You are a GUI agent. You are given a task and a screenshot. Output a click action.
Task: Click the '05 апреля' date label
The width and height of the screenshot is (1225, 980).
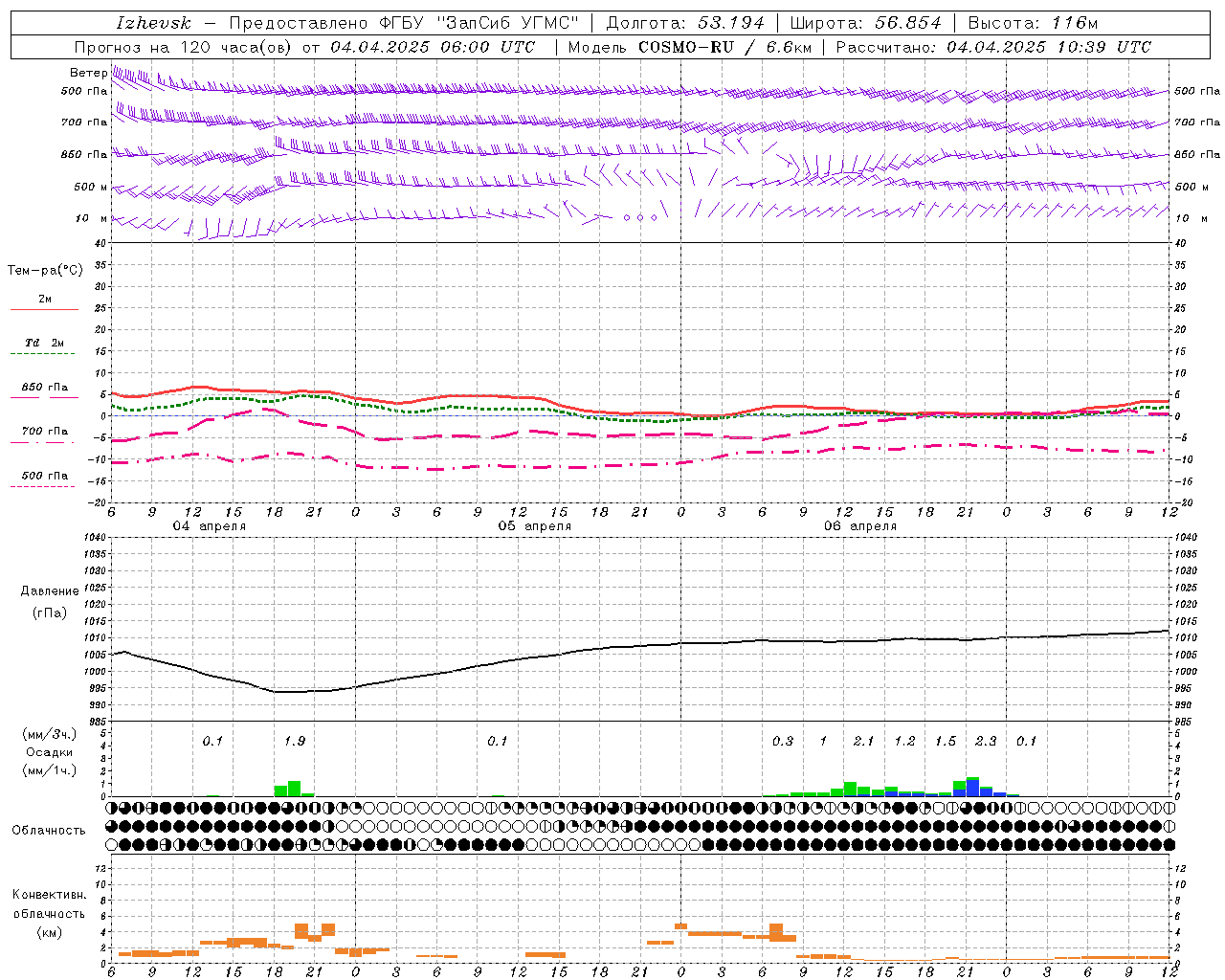[535, 526]
